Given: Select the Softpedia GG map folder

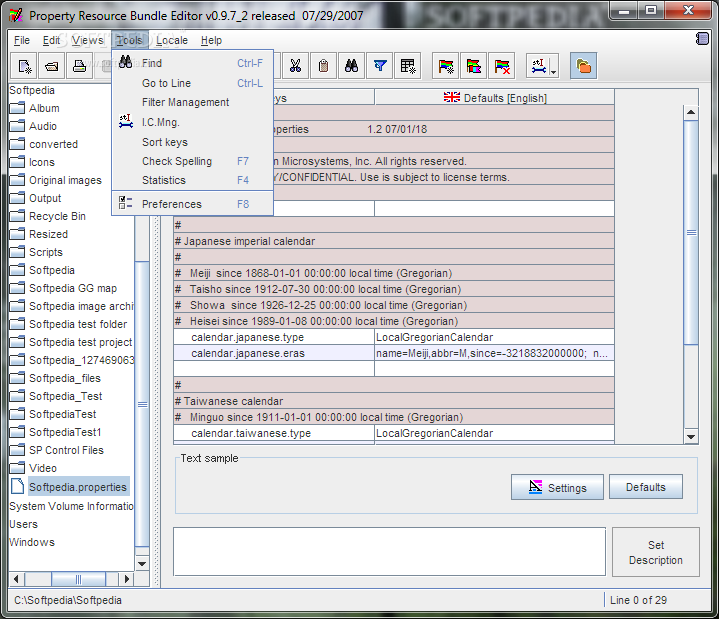Looking at the screenshot, I should click(x=73, y=288).
